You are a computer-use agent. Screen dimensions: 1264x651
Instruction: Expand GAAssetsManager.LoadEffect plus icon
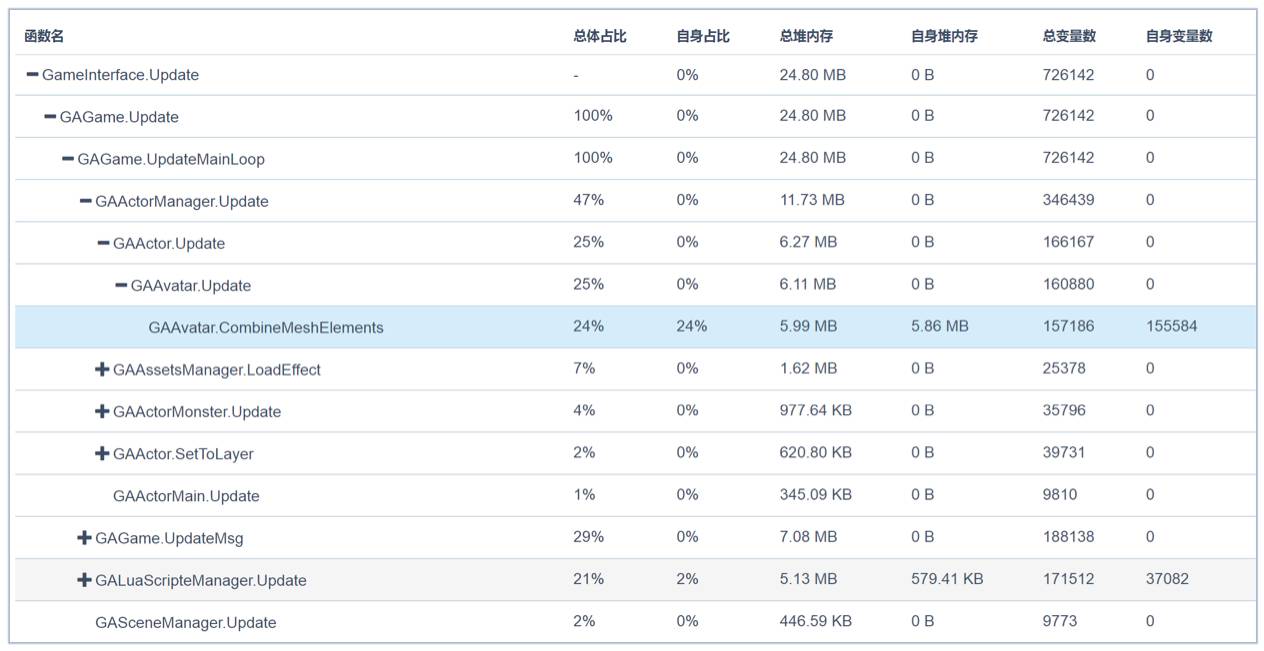click(102, 370)
